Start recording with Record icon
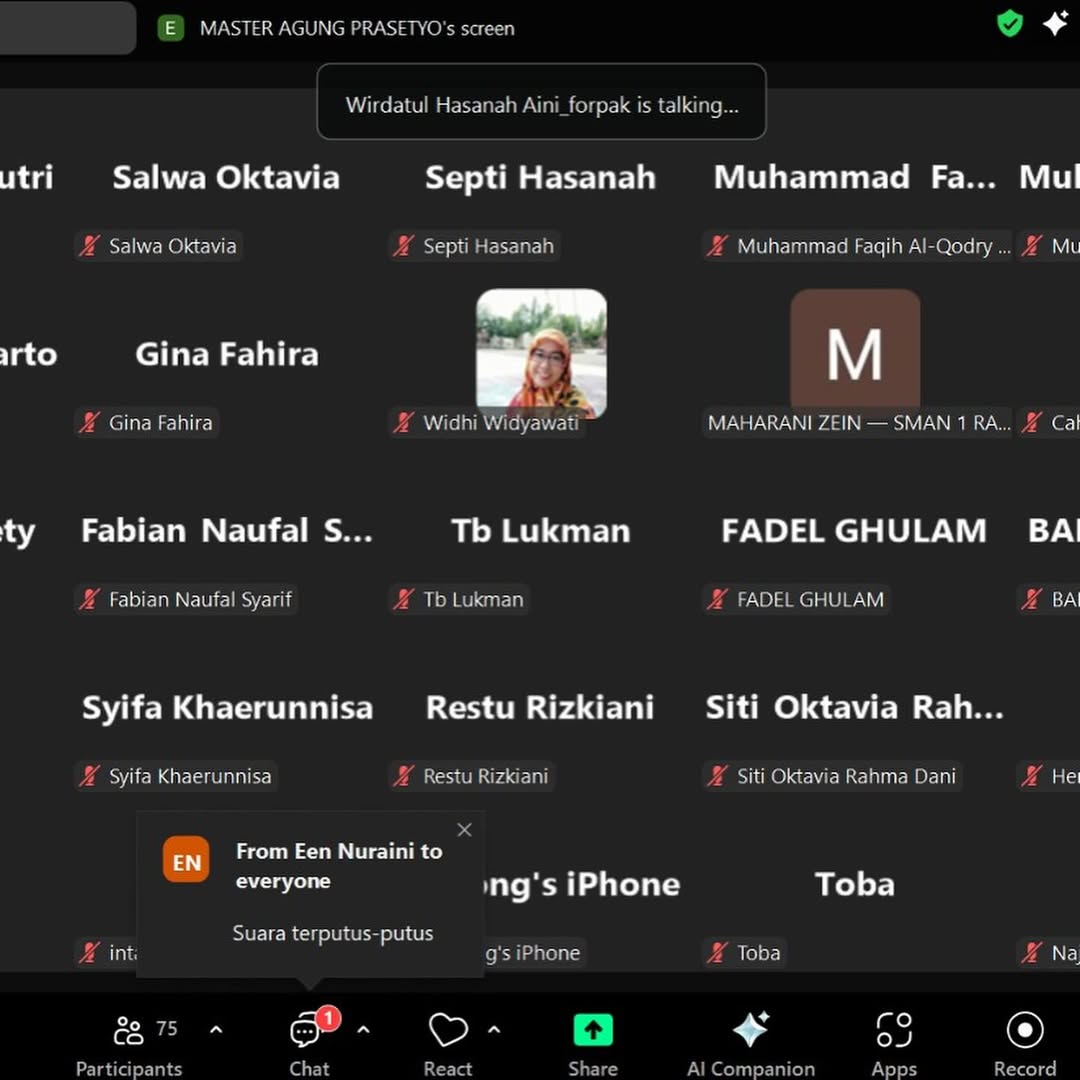Image resolution: width=1080 pixels, height=1080 pixels. coord(1024,1030)
